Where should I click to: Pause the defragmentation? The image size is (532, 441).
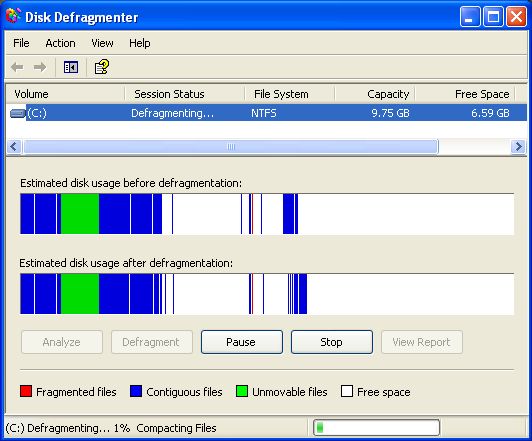(x=242, y=342)
